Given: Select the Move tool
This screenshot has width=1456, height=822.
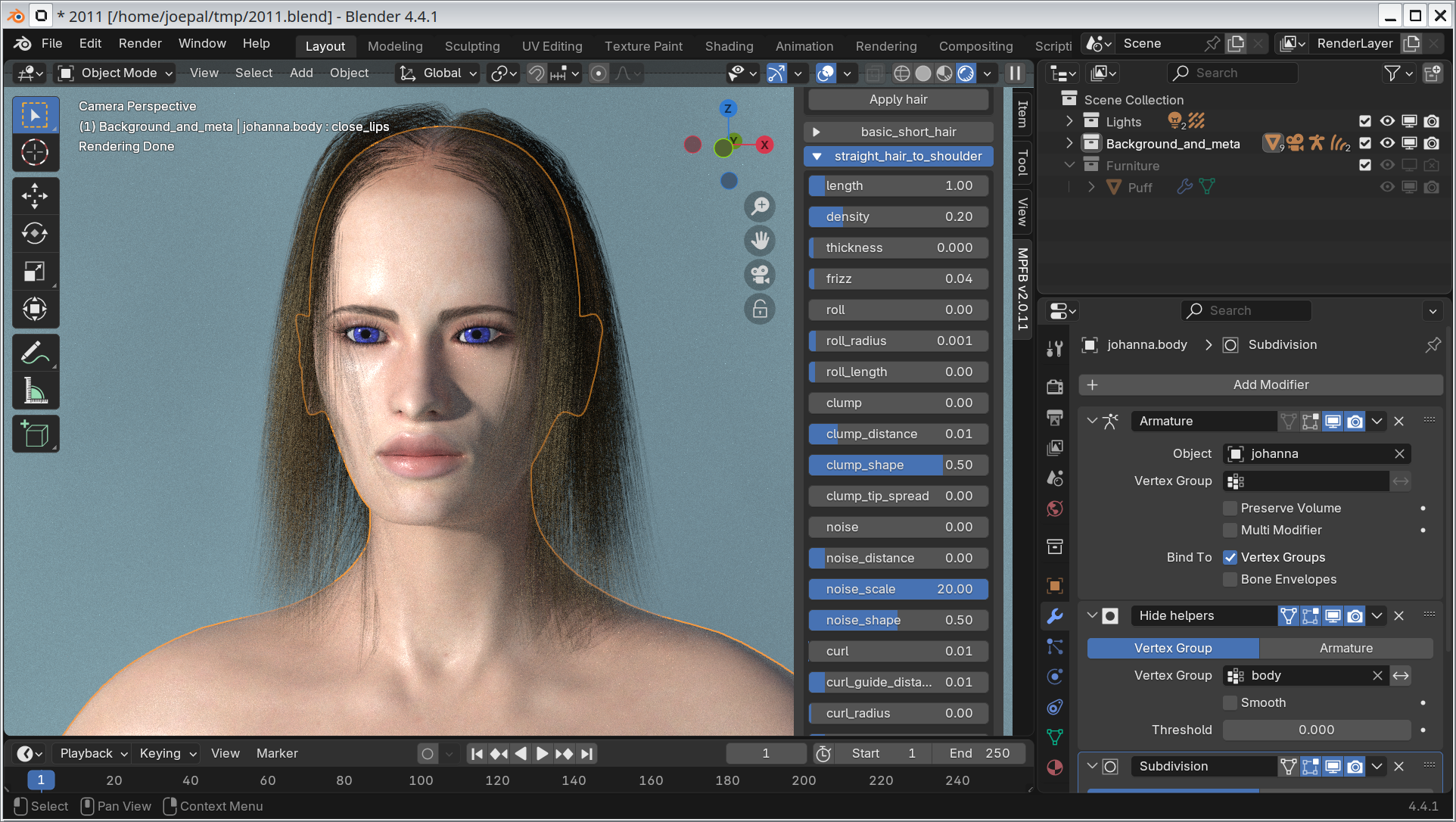Looking at the screenshot, I should [35, 196].
